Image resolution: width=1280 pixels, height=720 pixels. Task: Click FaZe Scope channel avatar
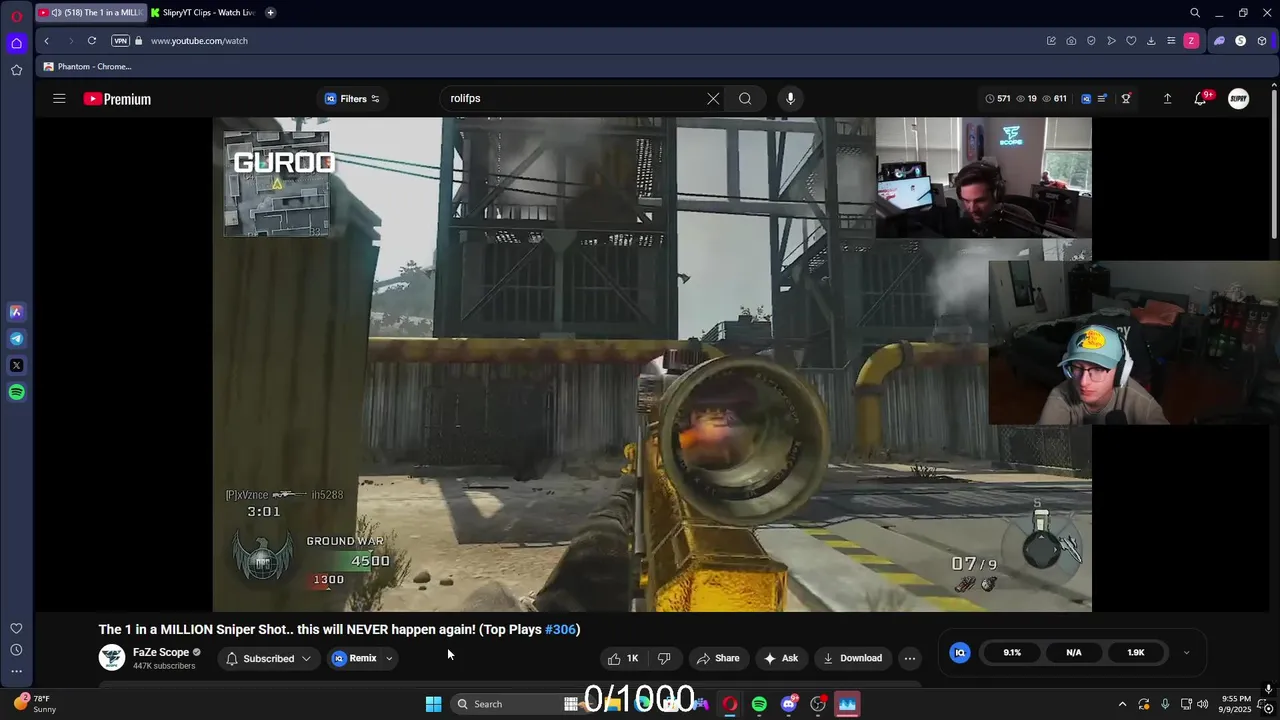coord(112,658)
